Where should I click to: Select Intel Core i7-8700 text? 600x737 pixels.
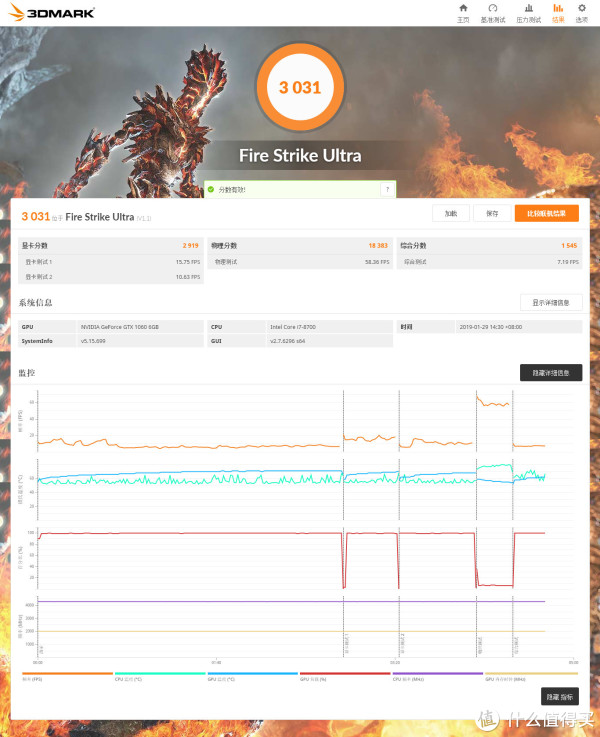click(x=293, y=327)
